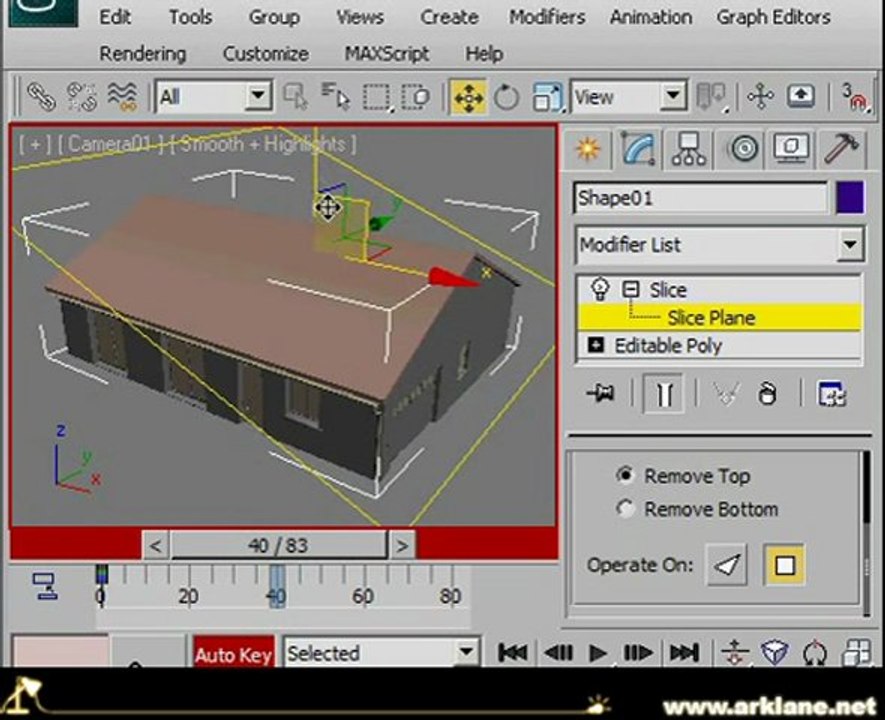Image resolution: width=885 pixels, height=720 pixels.
Task: Activate the Select Object tool
Action: (x=296, y=96)
